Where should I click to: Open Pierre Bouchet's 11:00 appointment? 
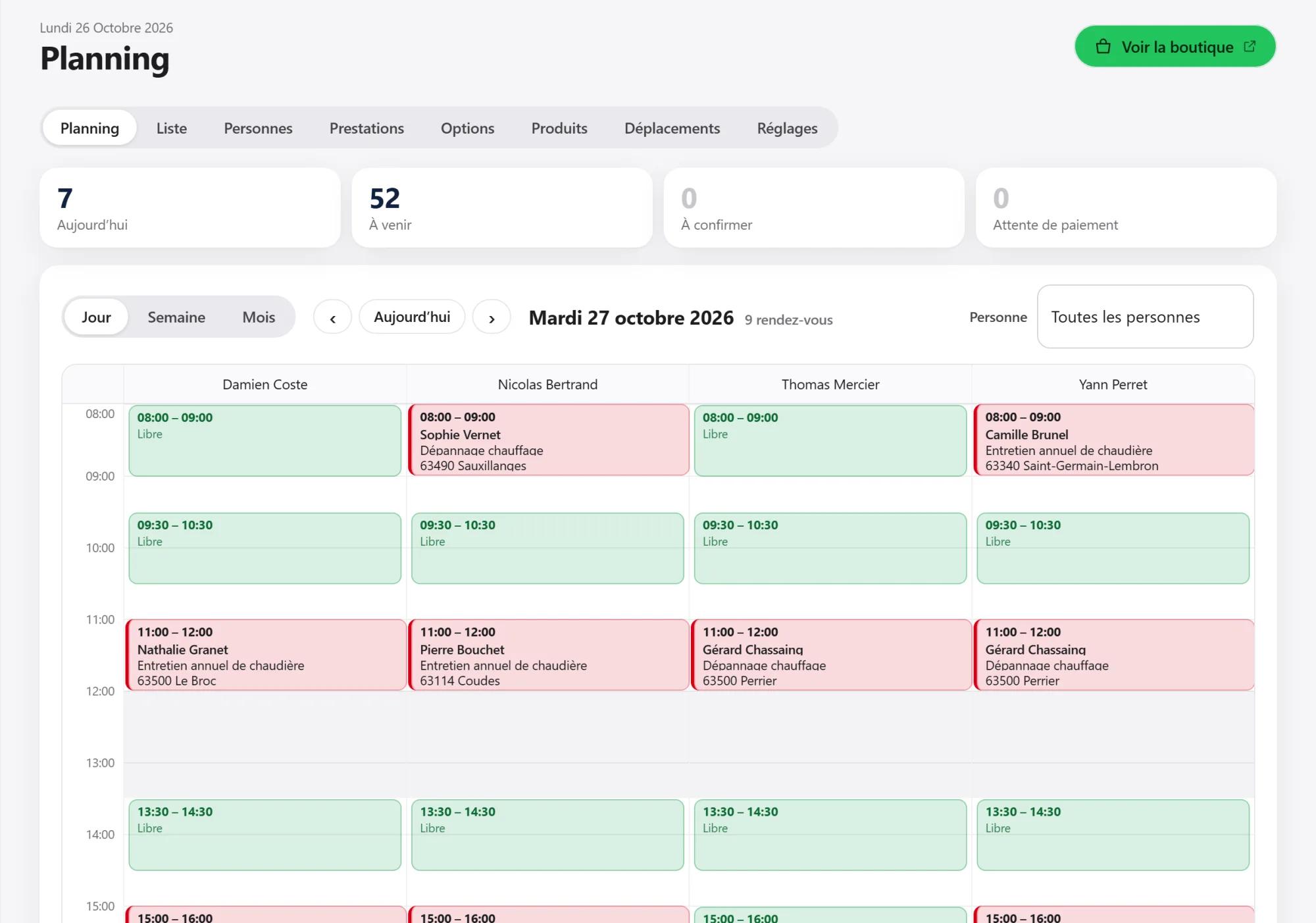click(548, 654)
